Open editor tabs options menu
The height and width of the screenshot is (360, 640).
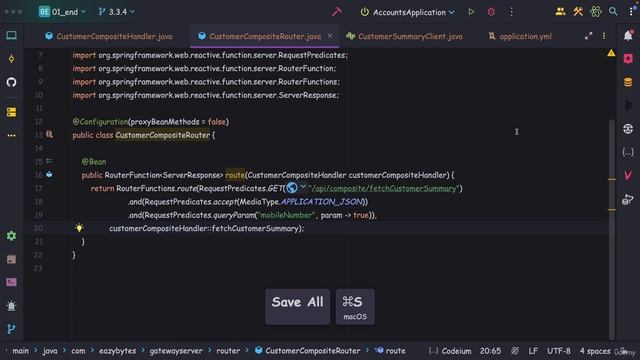(604, 36)
